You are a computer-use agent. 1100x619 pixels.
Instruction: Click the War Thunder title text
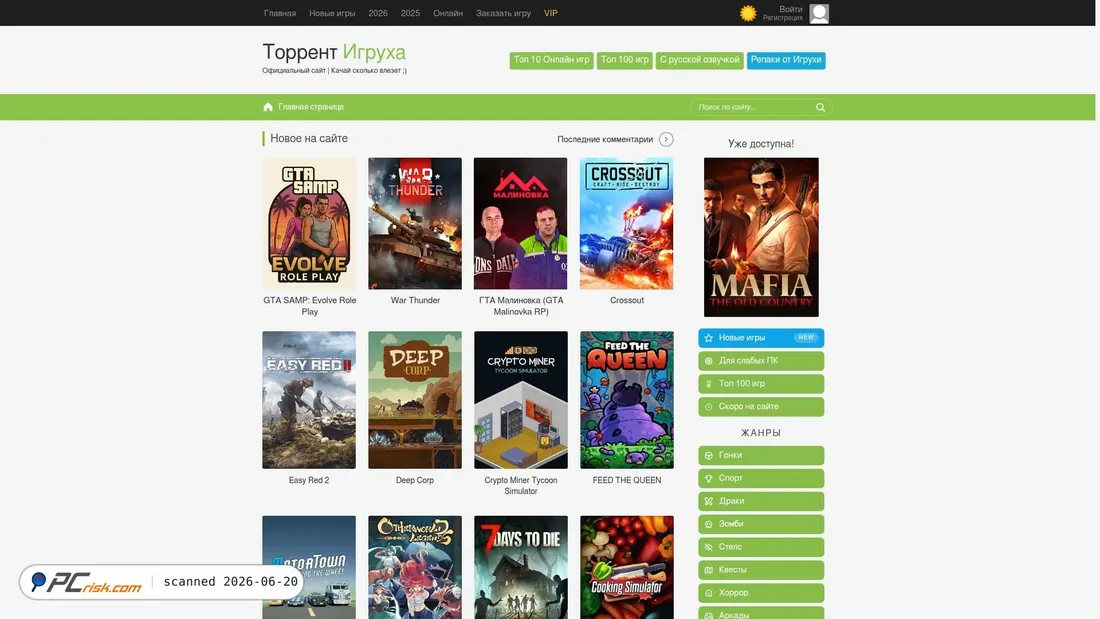[x=415, y=300]
